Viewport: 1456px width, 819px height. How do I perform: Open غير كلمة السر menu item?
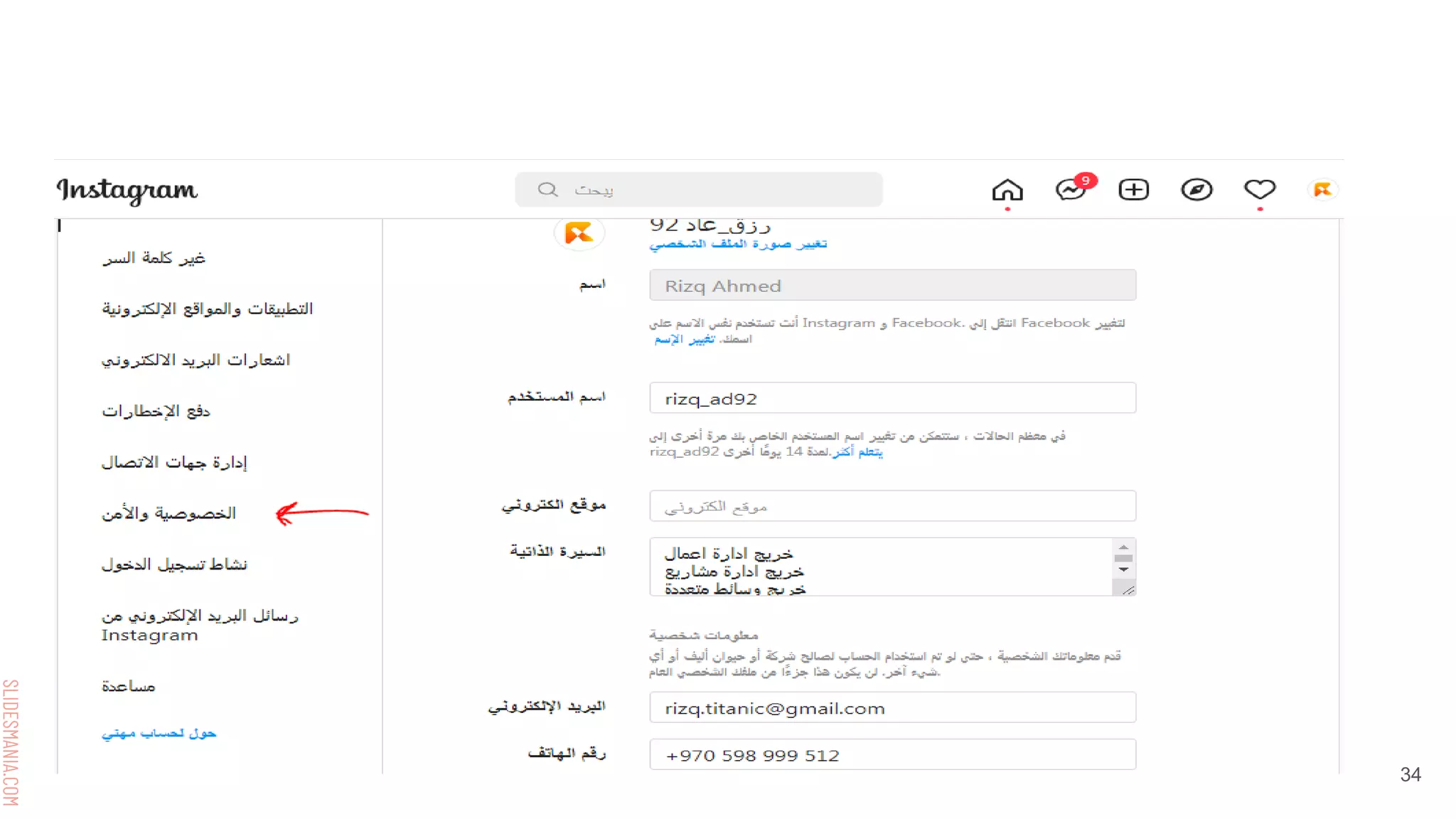(x=154, y=257)
